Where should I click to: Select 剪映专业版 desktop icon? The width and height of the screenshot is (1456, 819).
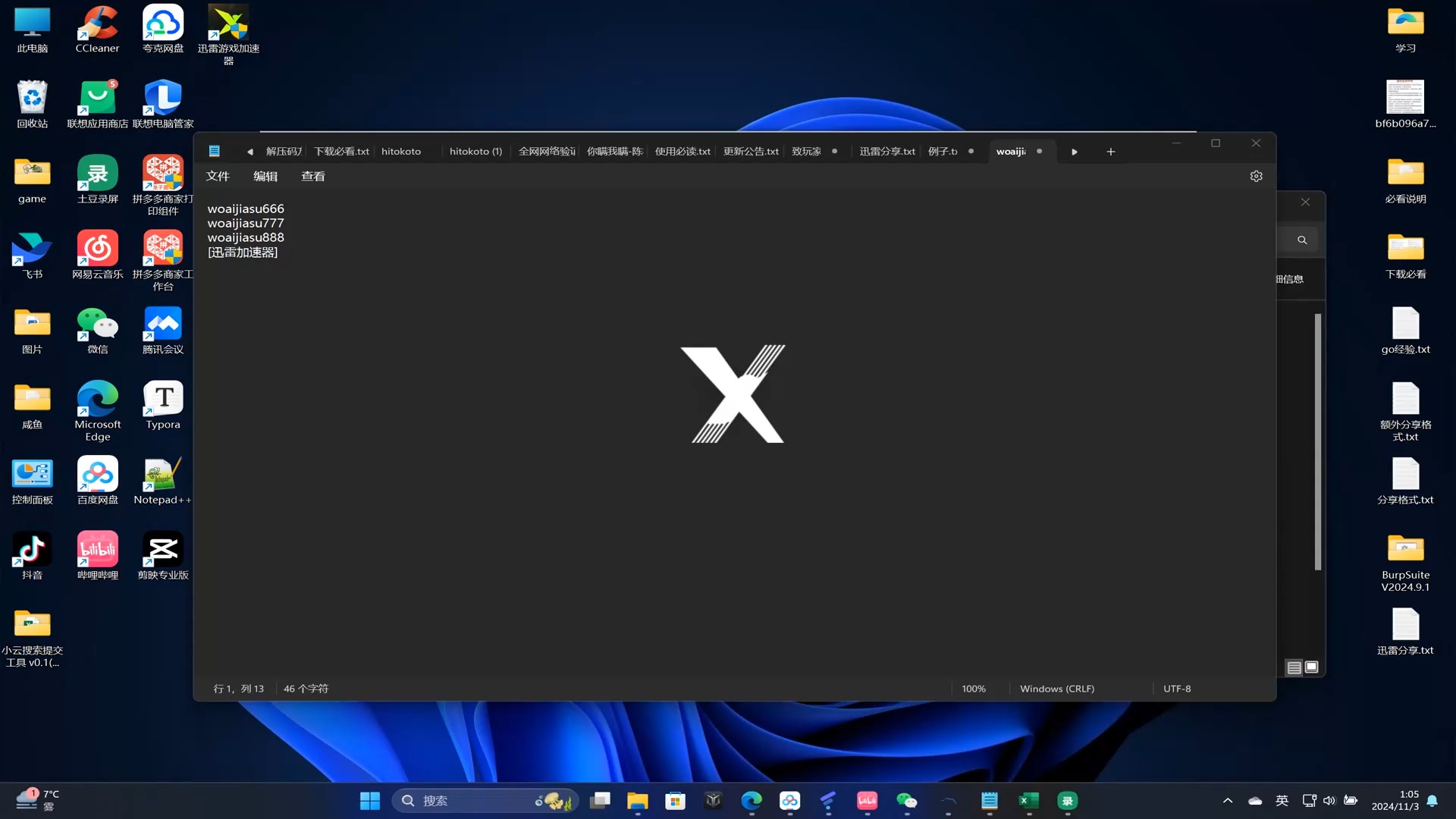[163, 556]
